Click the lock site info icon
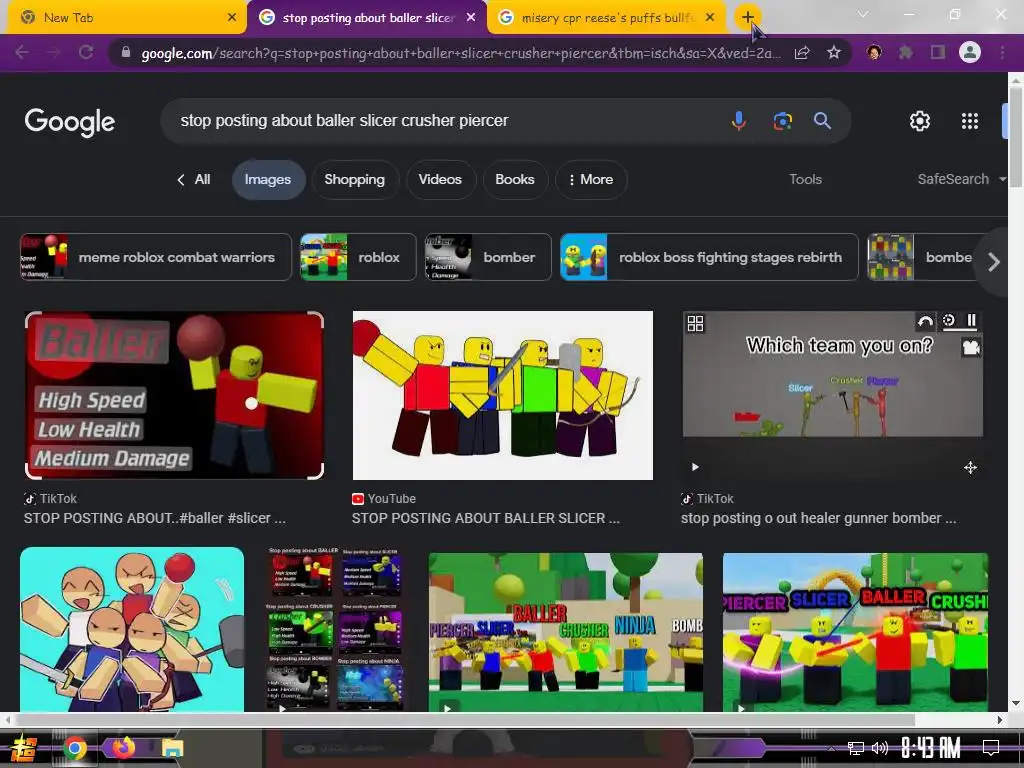 coord(126,52)
